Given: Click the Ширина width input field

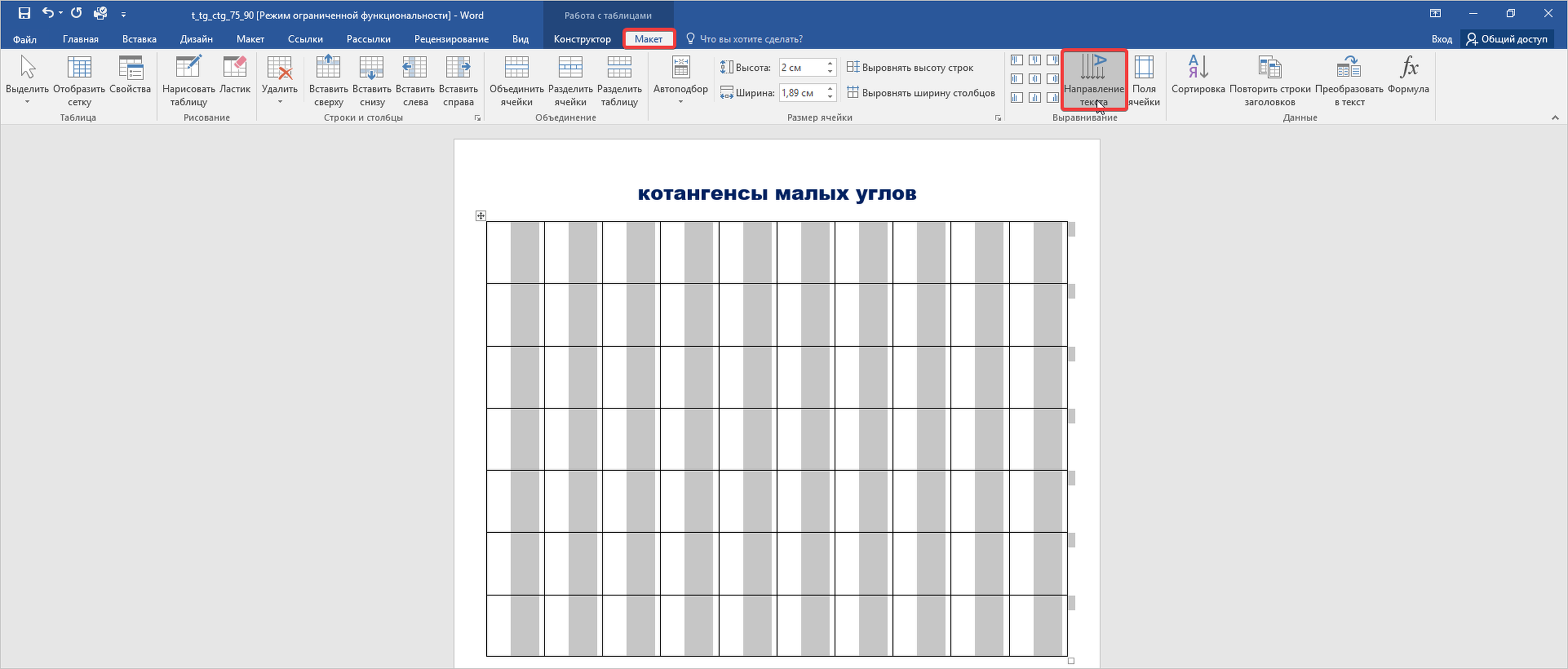Looking at the screenshot, I should (x=802, y=93).
